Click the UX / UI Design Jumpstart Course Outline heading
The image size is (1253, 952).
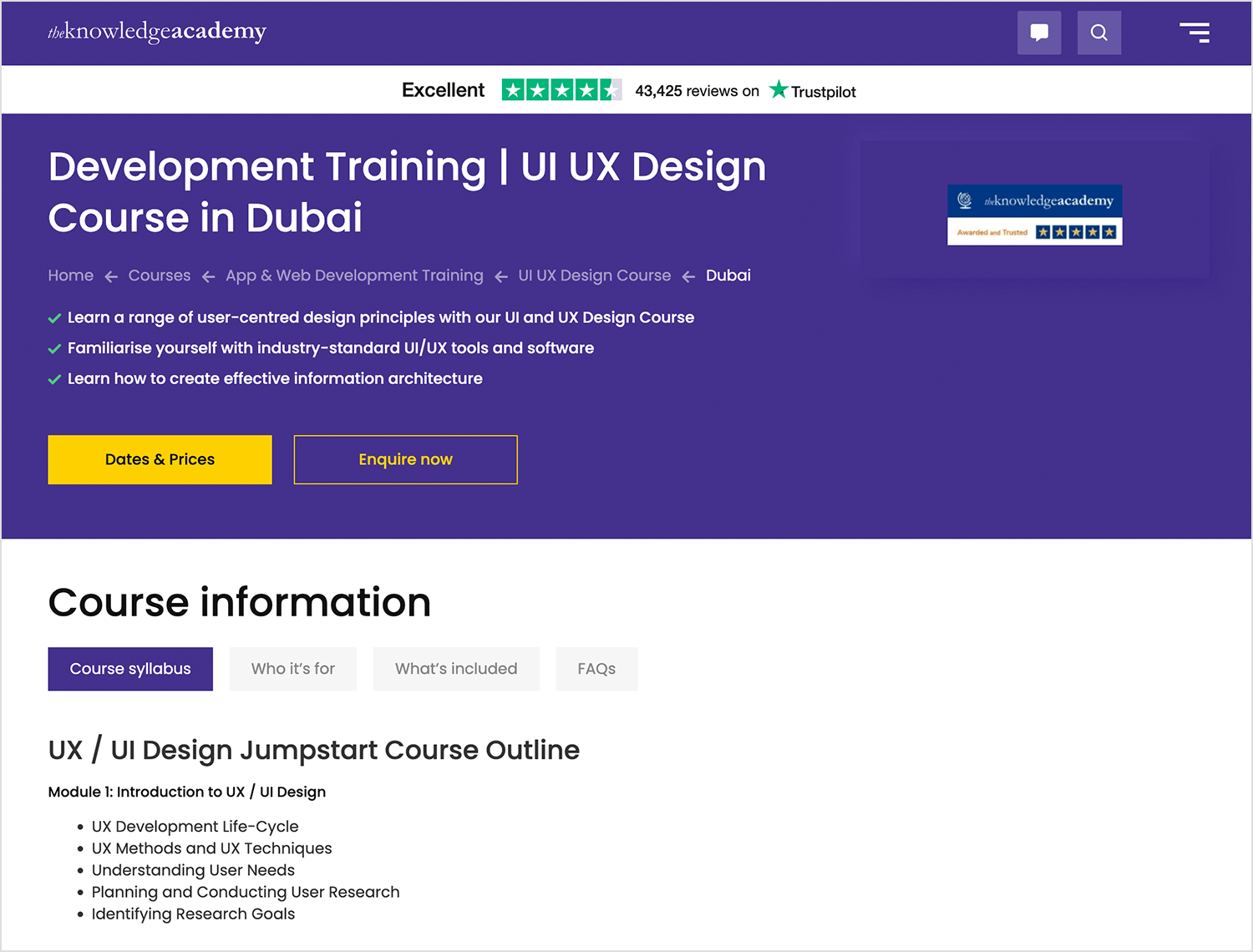click(314, 750)
